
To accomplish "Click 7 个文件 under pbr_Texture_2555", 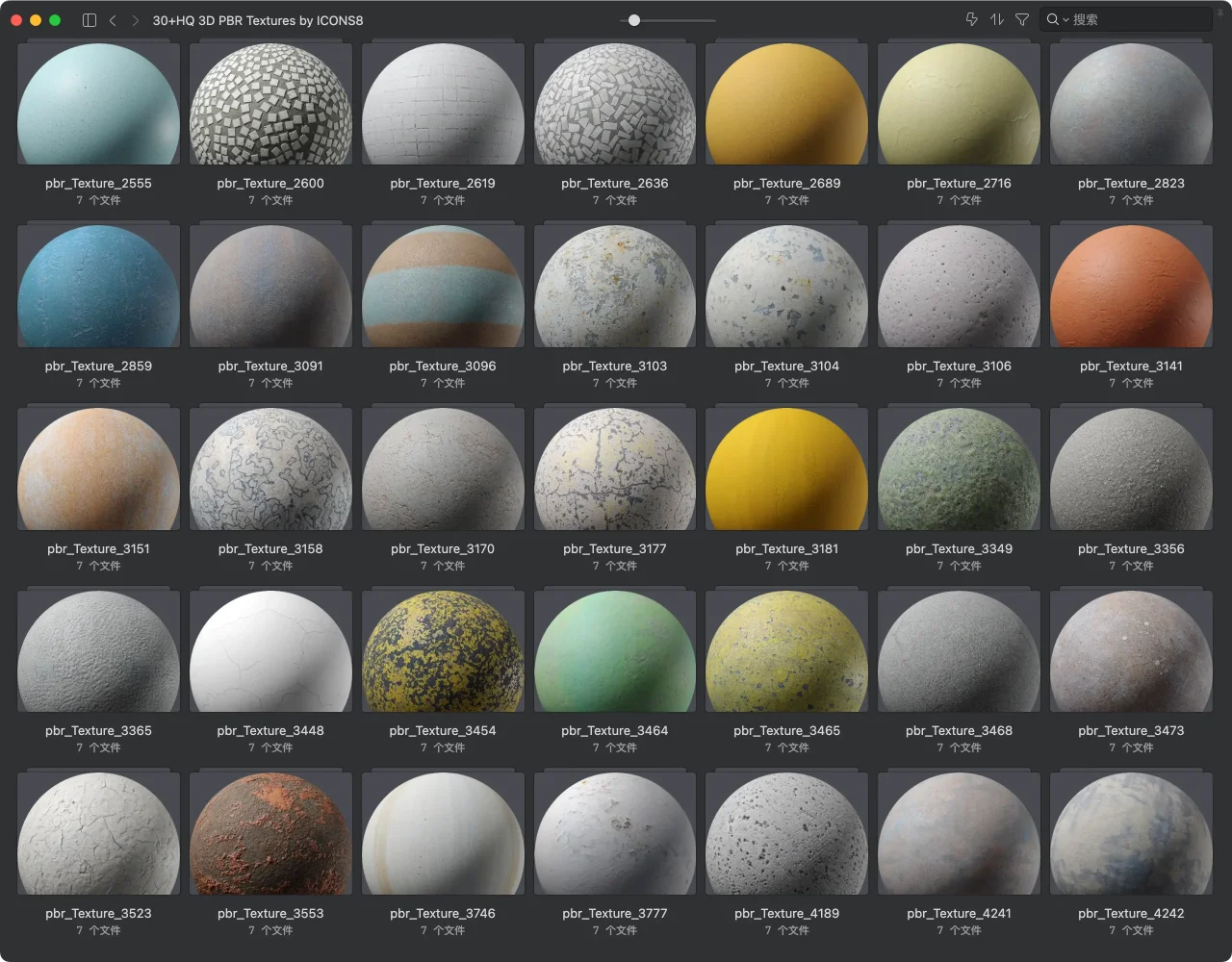I will tap(98, 200).
